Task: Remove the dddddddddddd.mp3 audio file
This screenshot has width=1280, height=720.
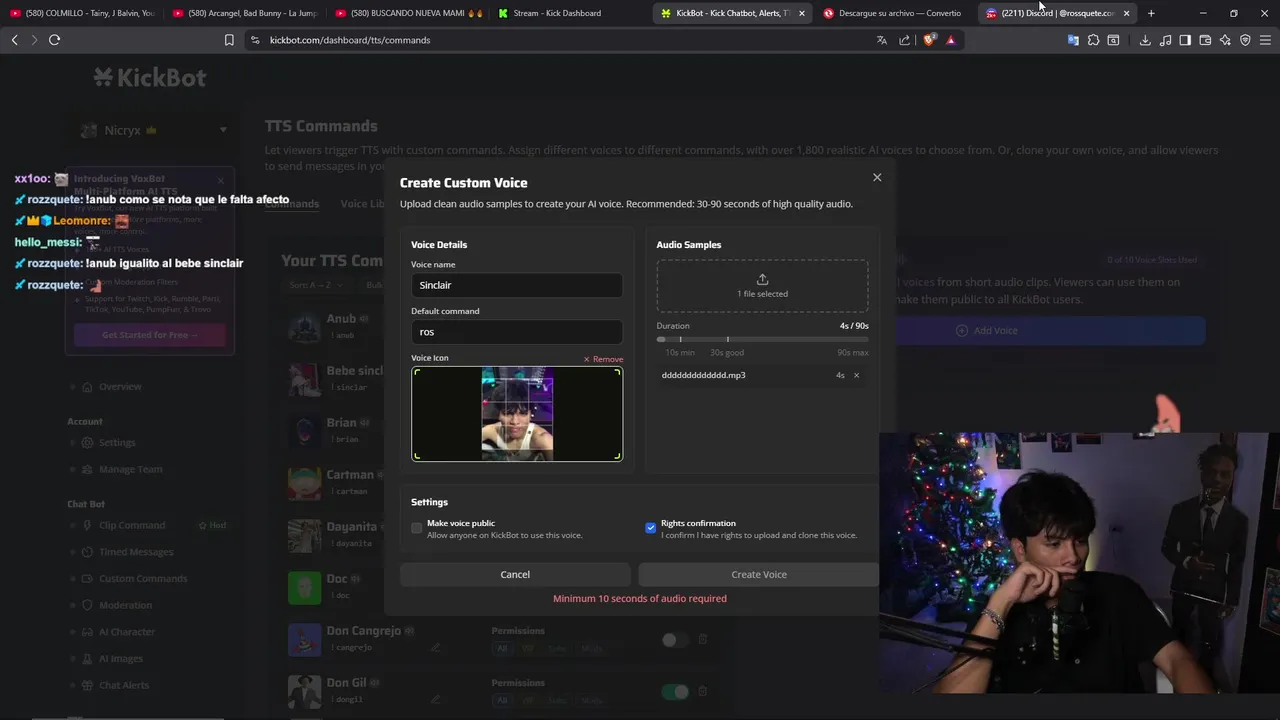Action: pyautogui.click(x=856, y=375)
